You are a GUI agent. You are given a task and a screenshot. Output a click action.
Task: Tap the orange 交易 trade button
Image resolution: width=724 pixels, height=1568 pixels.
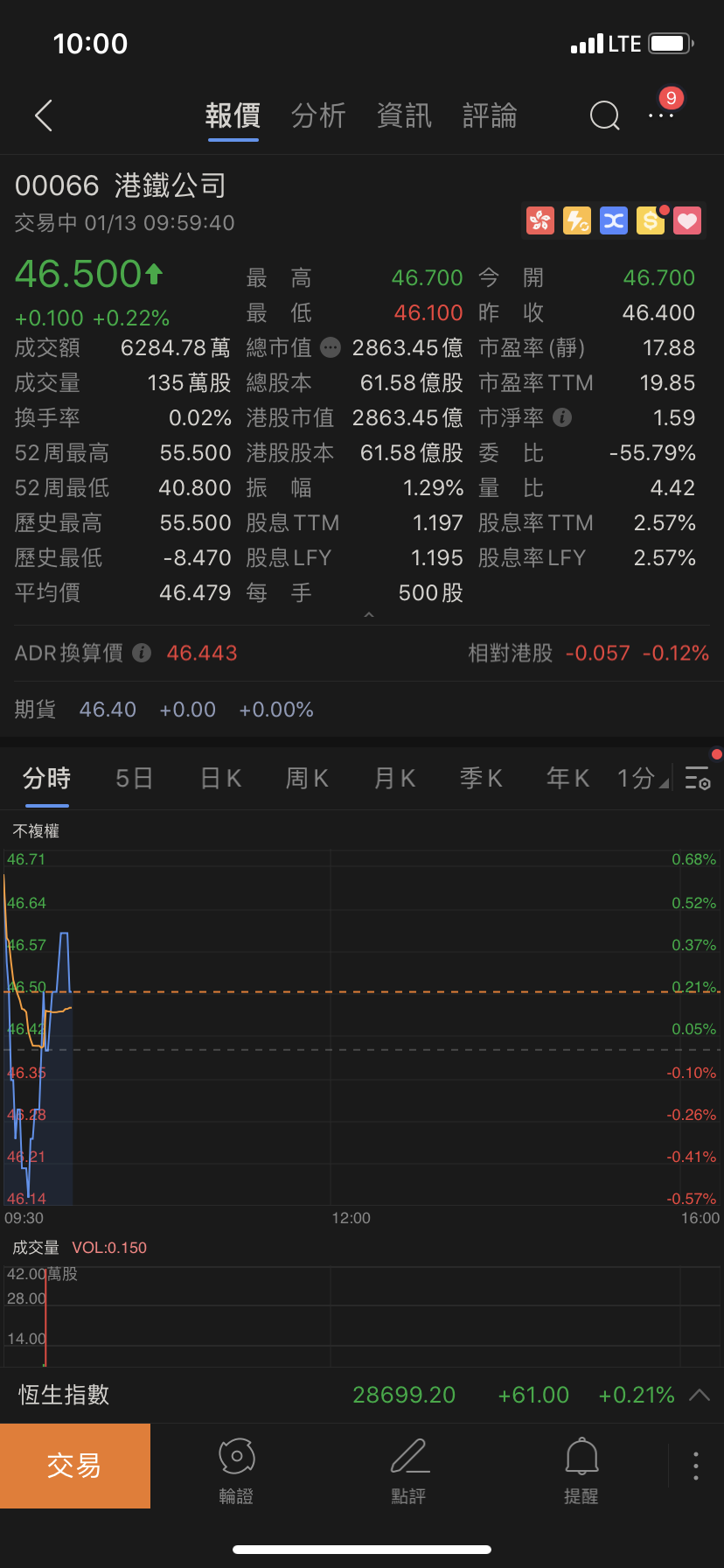click(75, 1466)
